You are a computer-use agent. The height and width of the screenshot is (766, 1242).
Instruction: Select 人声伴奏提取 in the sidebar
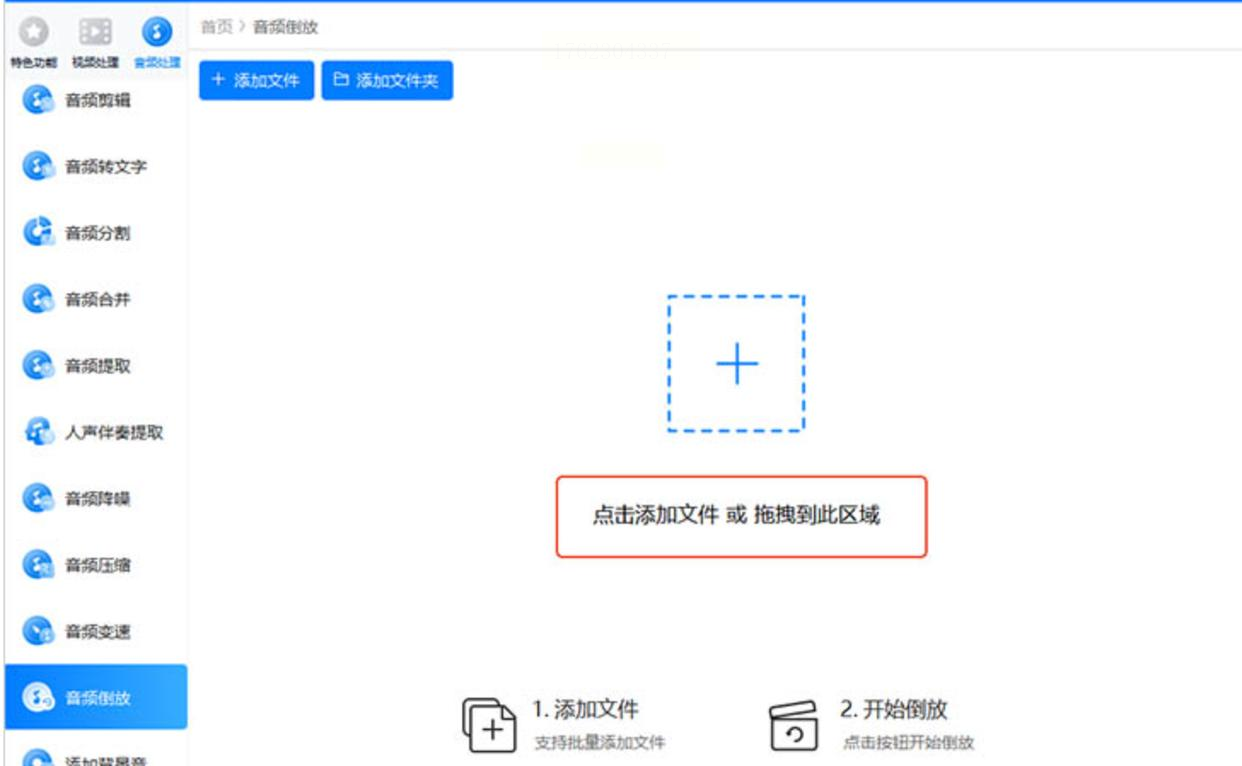96,432
